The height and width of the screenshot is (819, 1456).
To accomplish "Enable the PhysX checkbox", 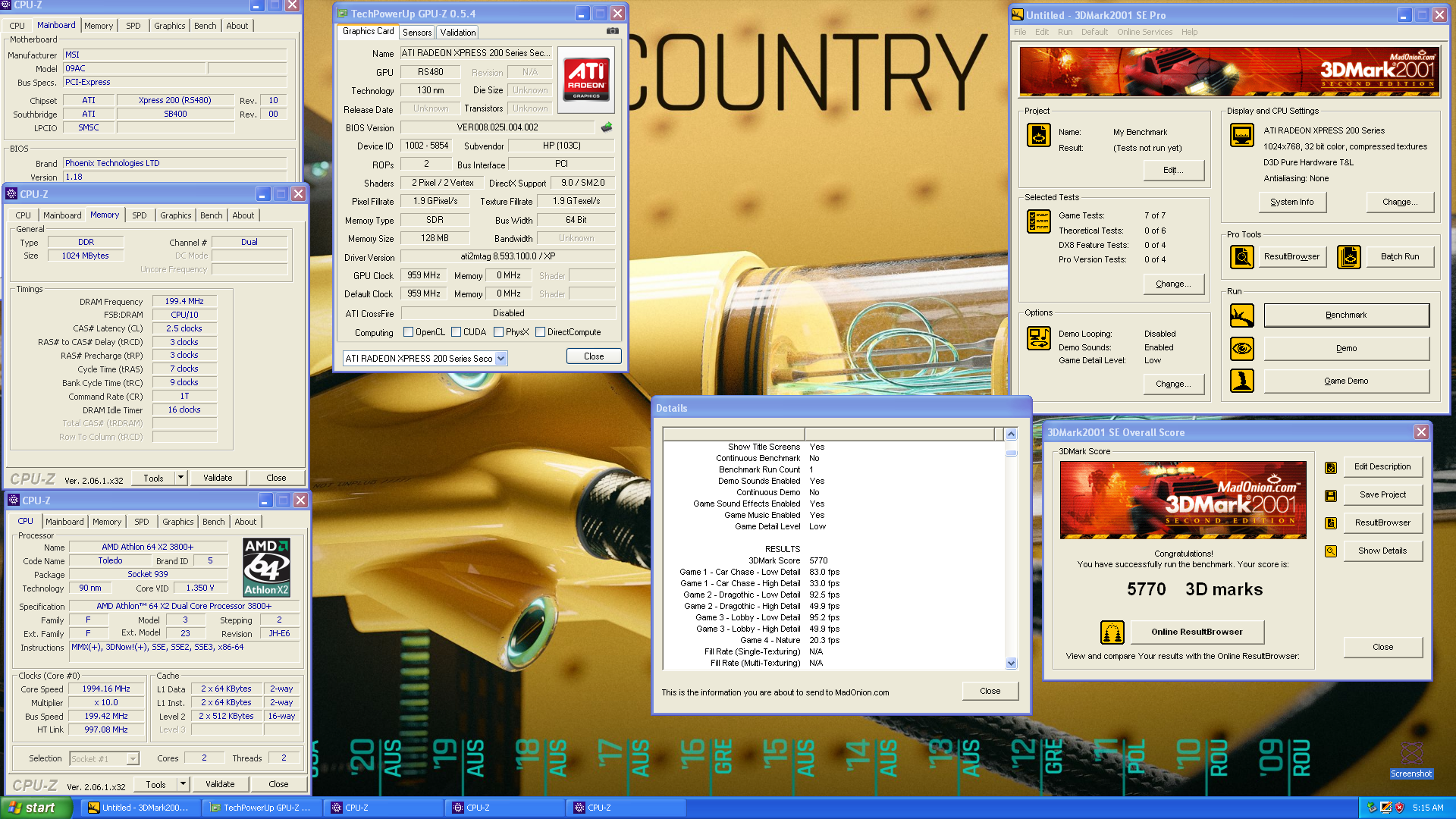I will [498, 332].
